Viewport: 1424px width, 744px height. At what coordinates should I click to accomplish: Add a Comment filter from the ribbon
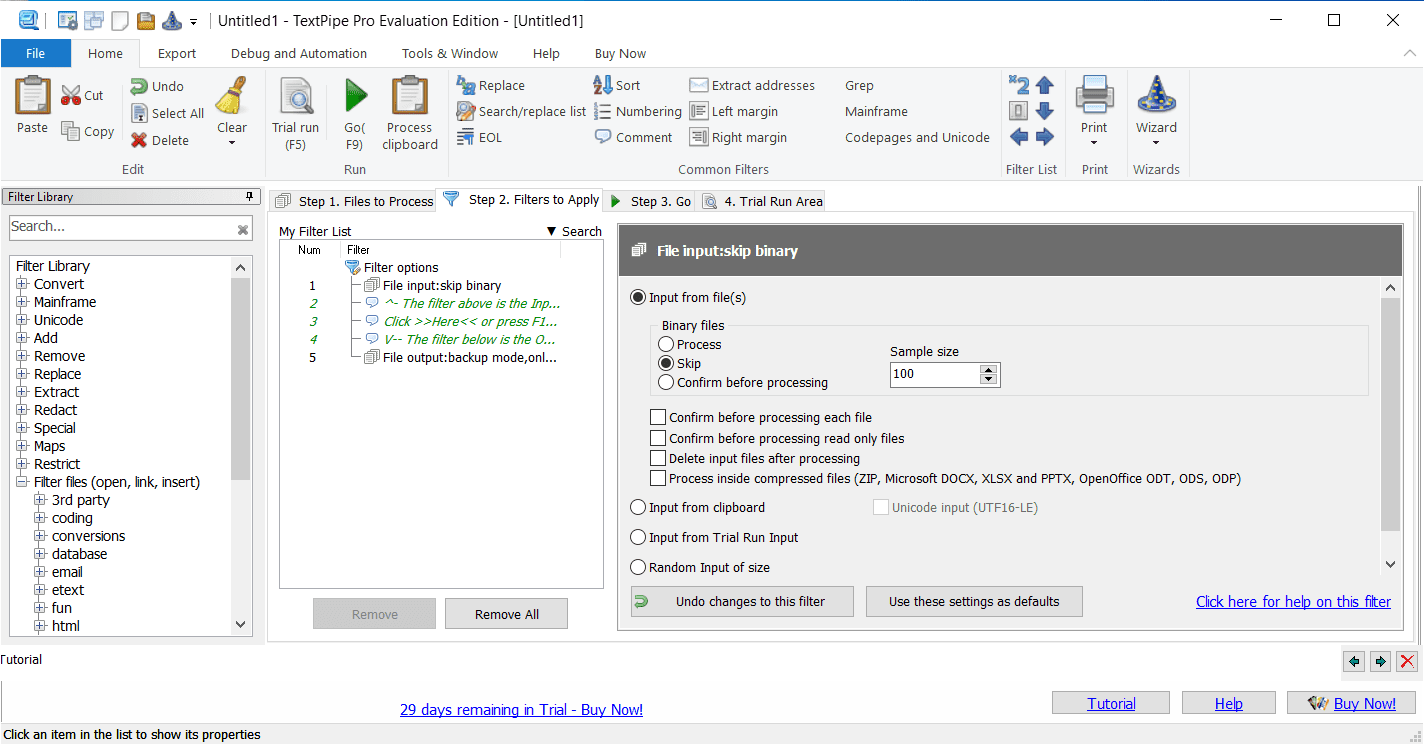point(633,138)
